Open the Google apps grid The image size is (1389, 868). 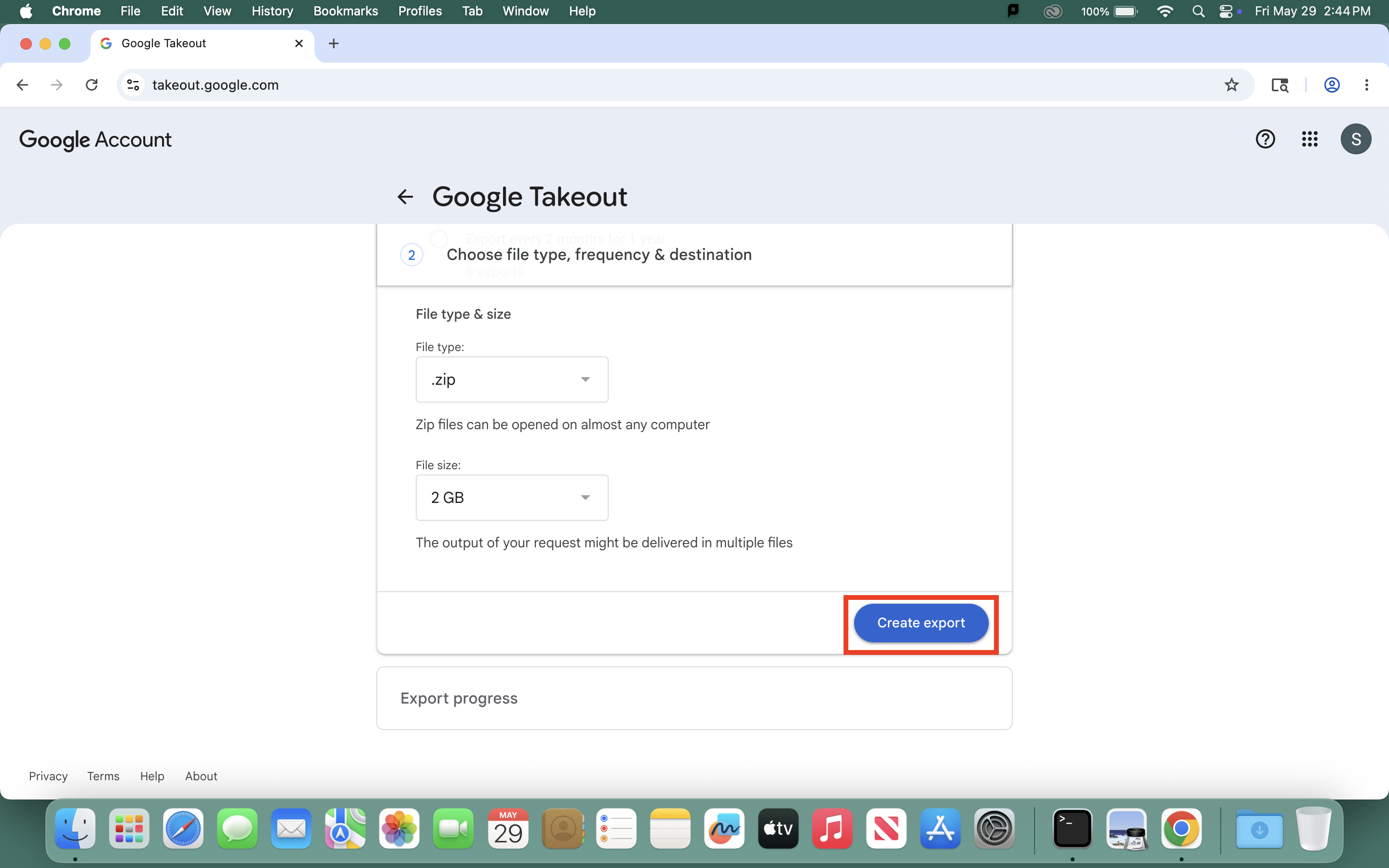pyautogui.click(x=1310, y=139)
